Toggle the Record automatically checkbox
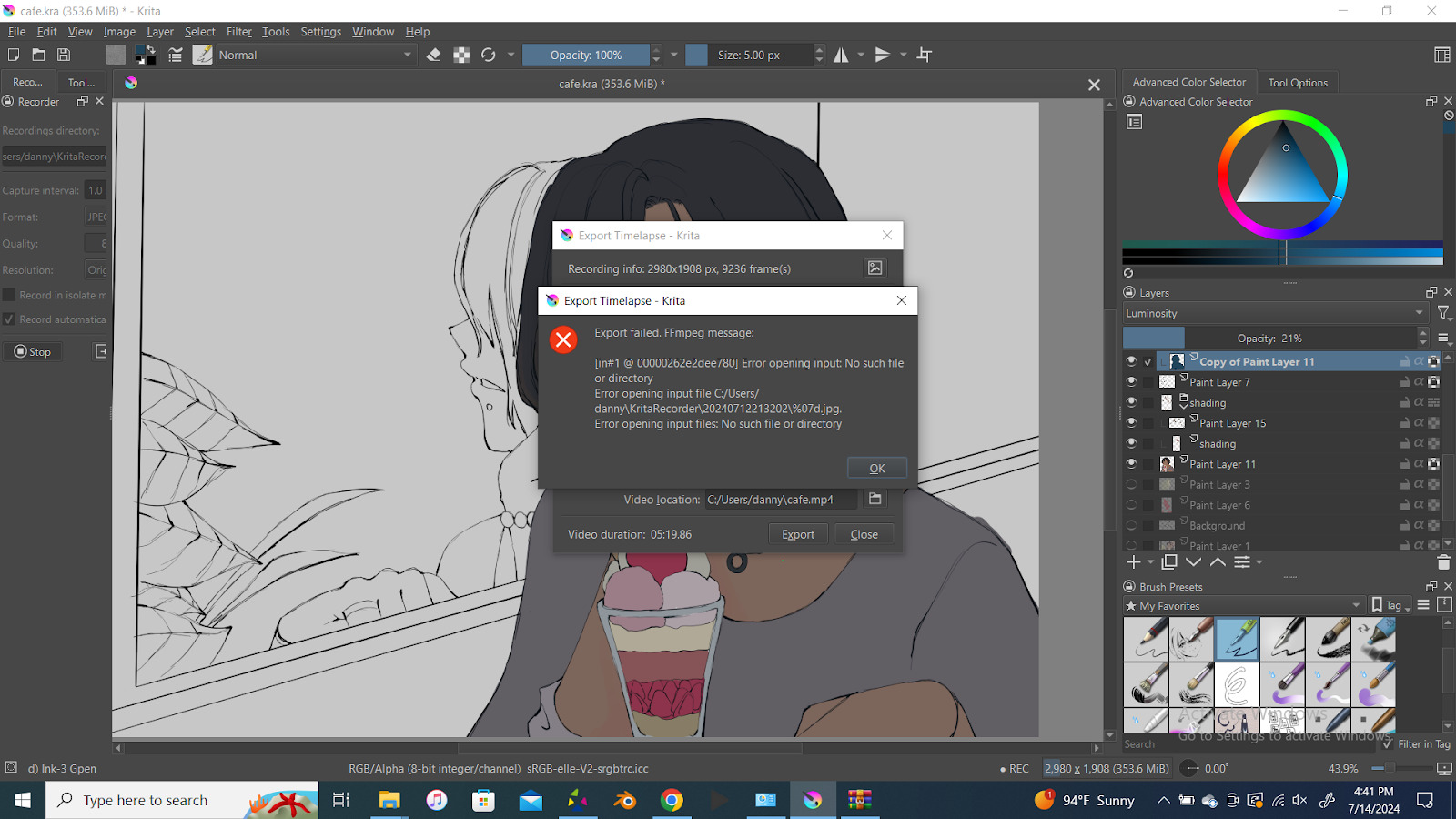The width and height of the screenshot is (1456, 819). [x=9, y=319]
